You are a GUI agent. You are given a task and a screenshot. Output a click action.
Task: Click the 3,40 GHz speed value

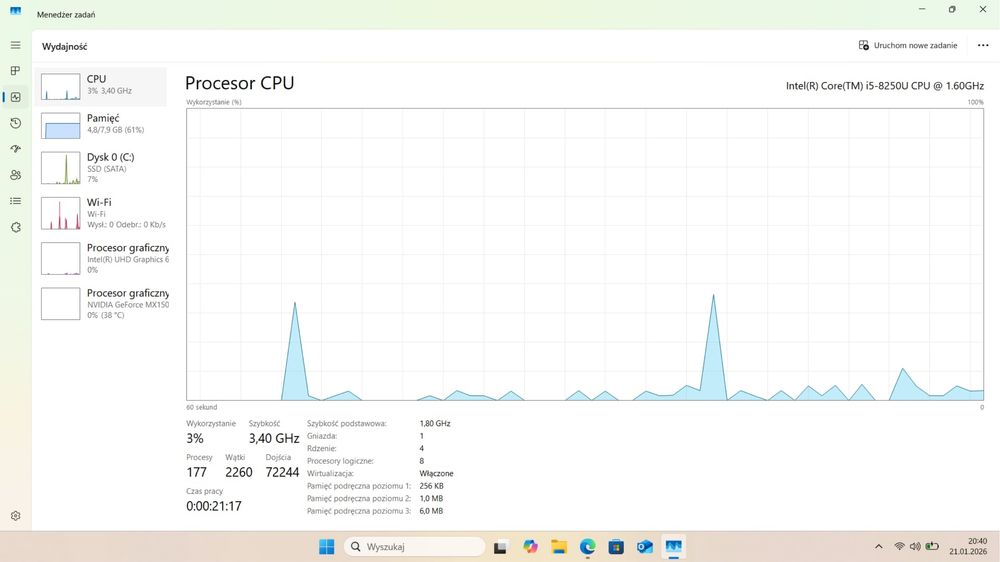pyautogui.click(x=274, y=438)
